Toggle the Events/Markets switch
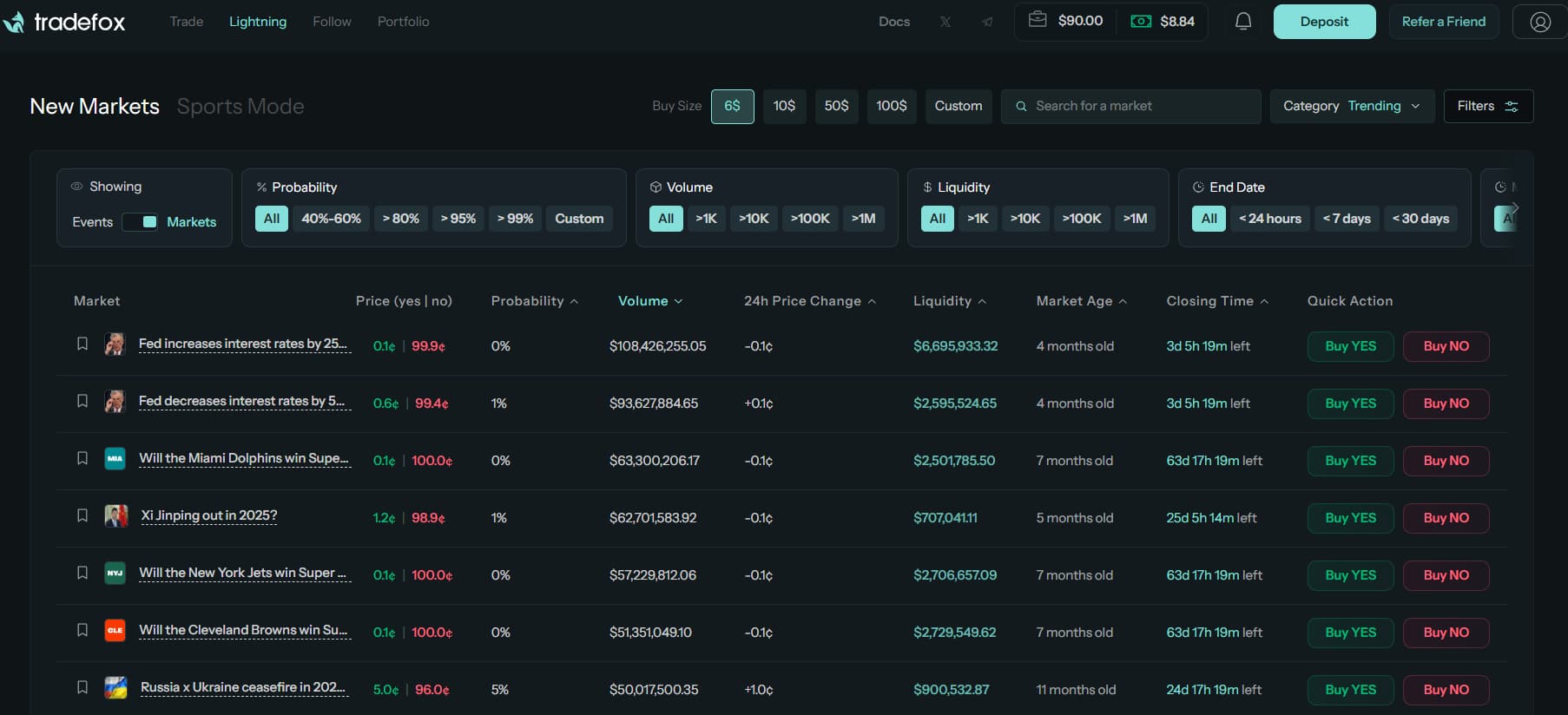 click(140, 222)
